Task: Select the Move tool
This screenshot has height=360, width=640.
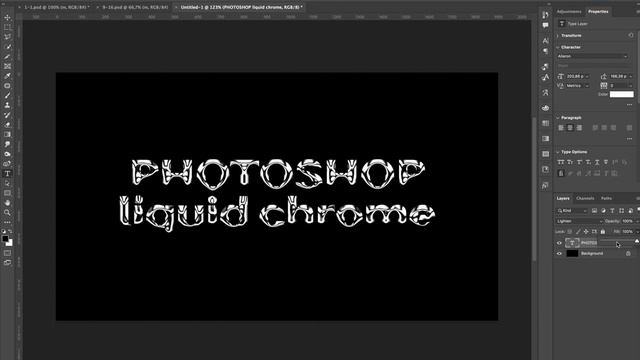Action: [7, 18]
